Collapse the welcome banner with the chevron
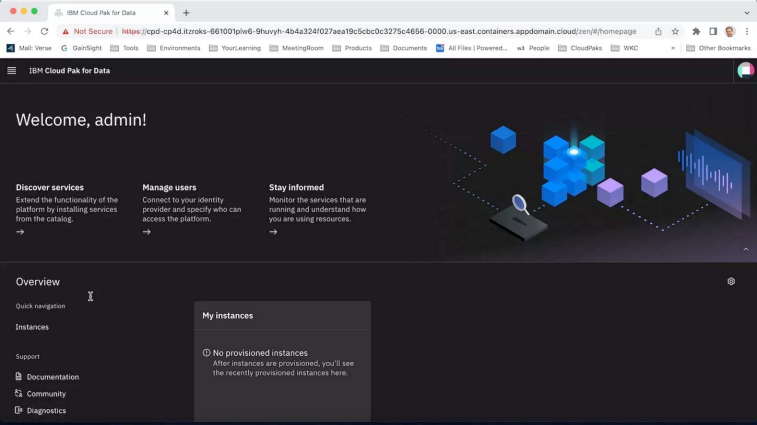Viewport: 757px width, 425px height. (746, 249)
